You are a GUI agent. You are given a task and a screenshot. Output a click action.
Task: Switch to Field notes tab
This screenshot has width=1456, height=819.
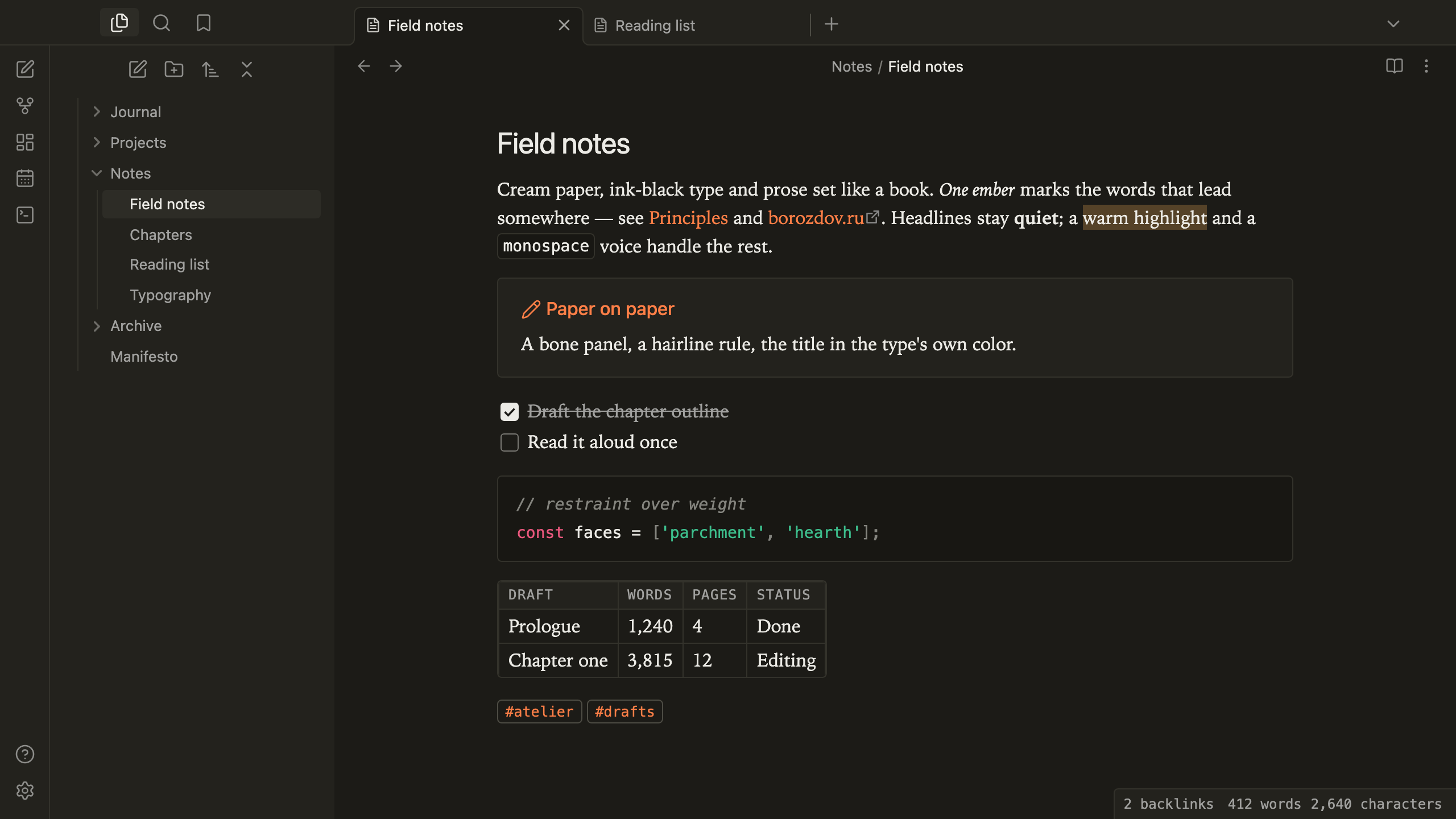pyautogui.click(x=469, y=26)
